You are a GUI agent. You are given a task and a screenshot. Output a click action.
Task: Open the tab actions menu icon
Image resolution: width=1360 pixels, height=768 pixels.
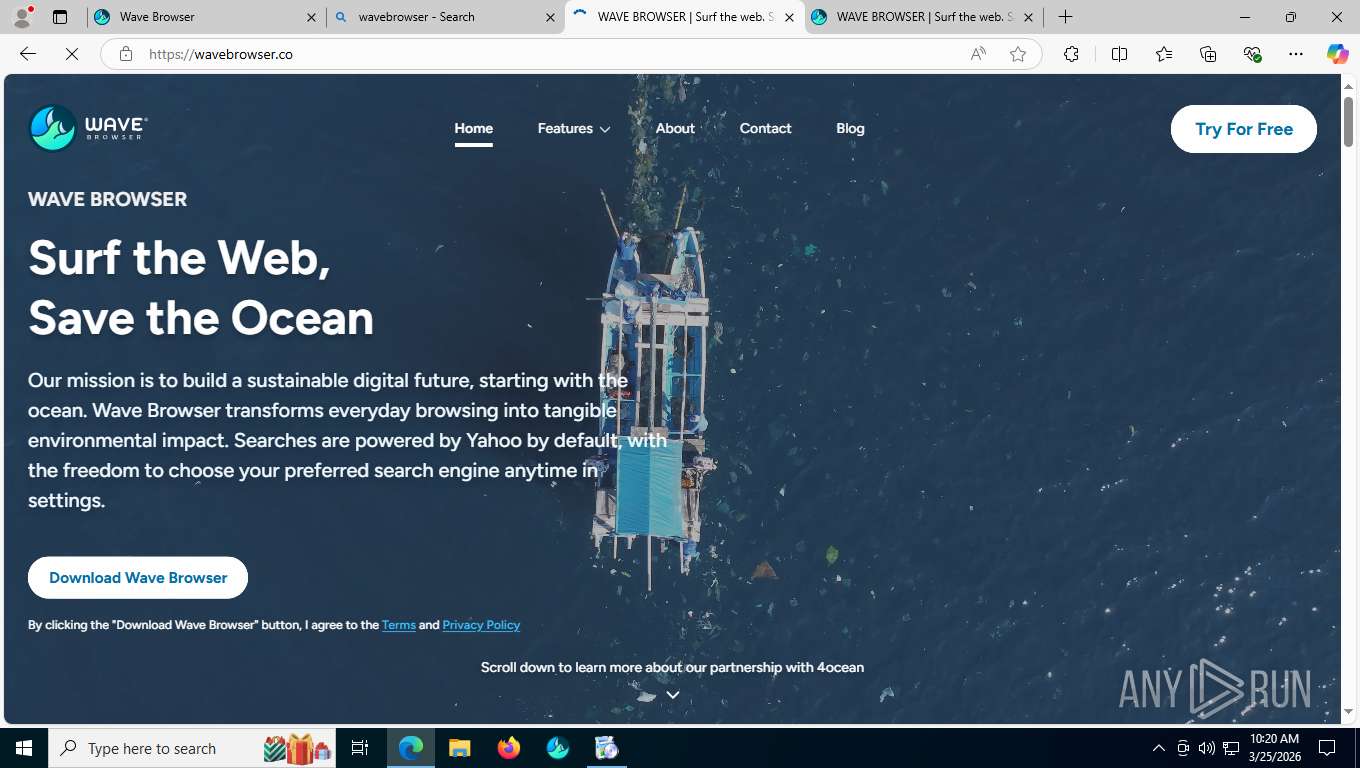point(60,17)
